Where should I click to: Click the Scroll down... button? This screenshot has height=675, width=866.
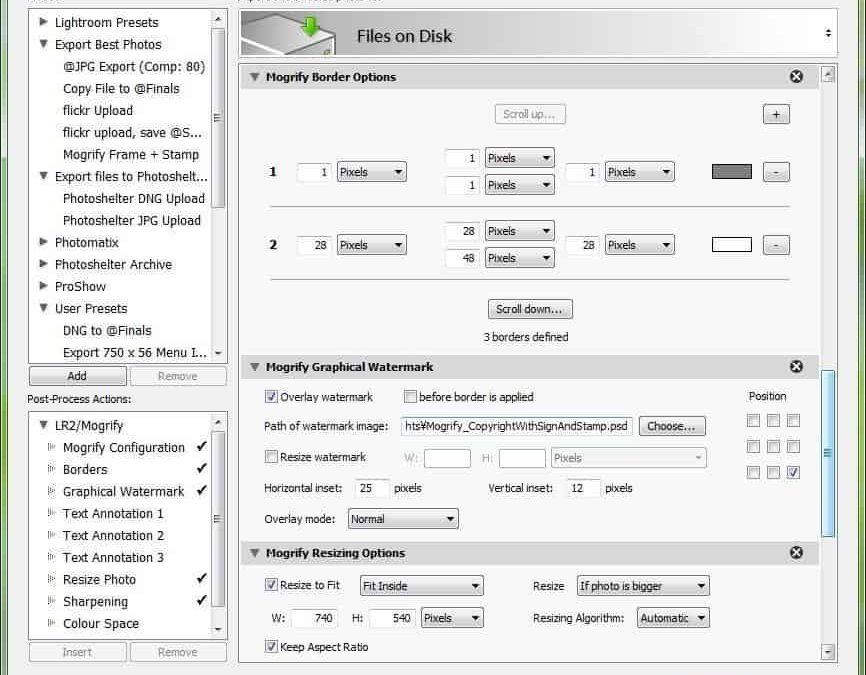click(x=530, y=309)
